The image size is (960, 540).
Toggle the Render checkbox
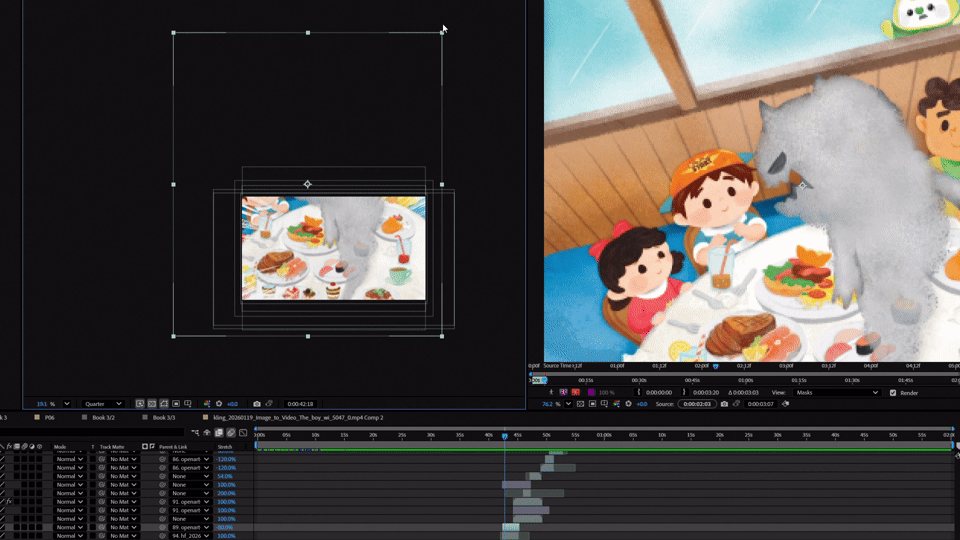point(893,392)
